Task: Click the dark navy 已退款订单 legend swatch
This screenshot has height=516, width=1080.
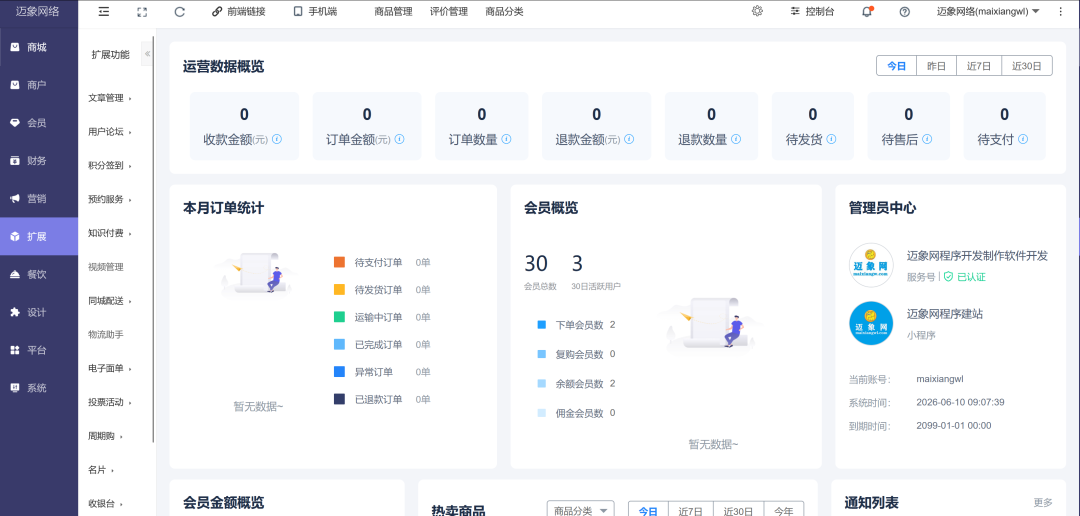Action: 339,399
